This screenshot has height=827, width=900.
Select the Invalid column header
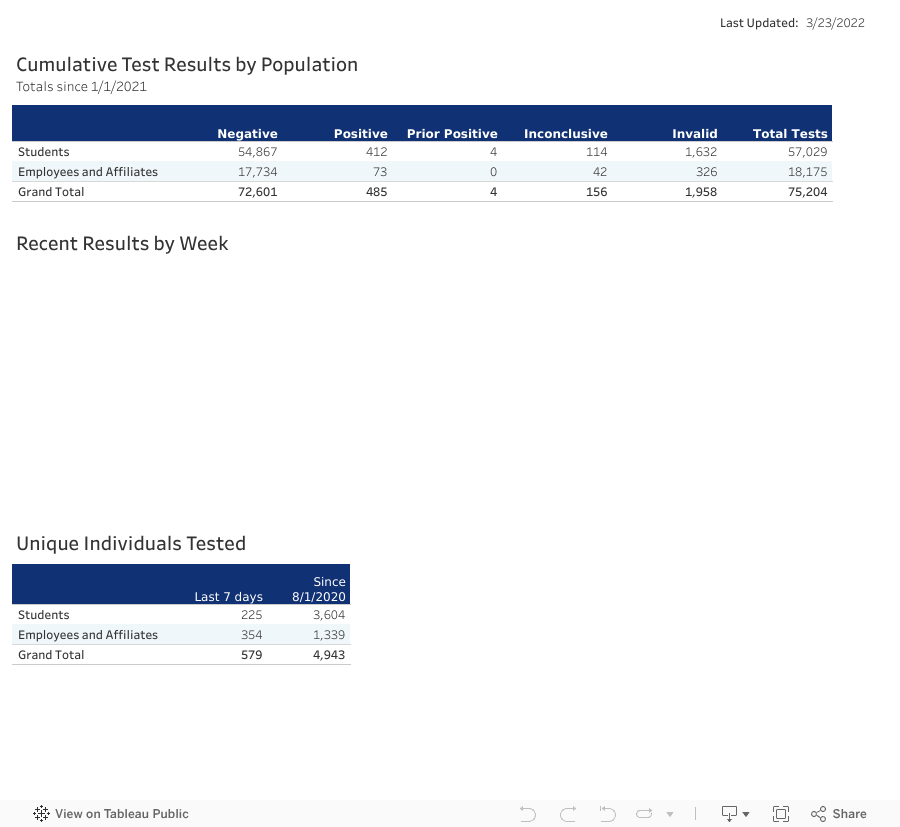694,134
